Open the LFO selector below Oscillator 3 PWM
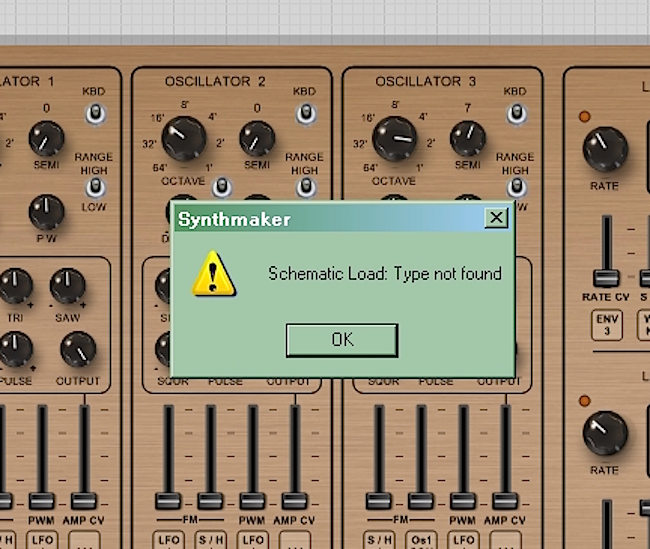 462,541
